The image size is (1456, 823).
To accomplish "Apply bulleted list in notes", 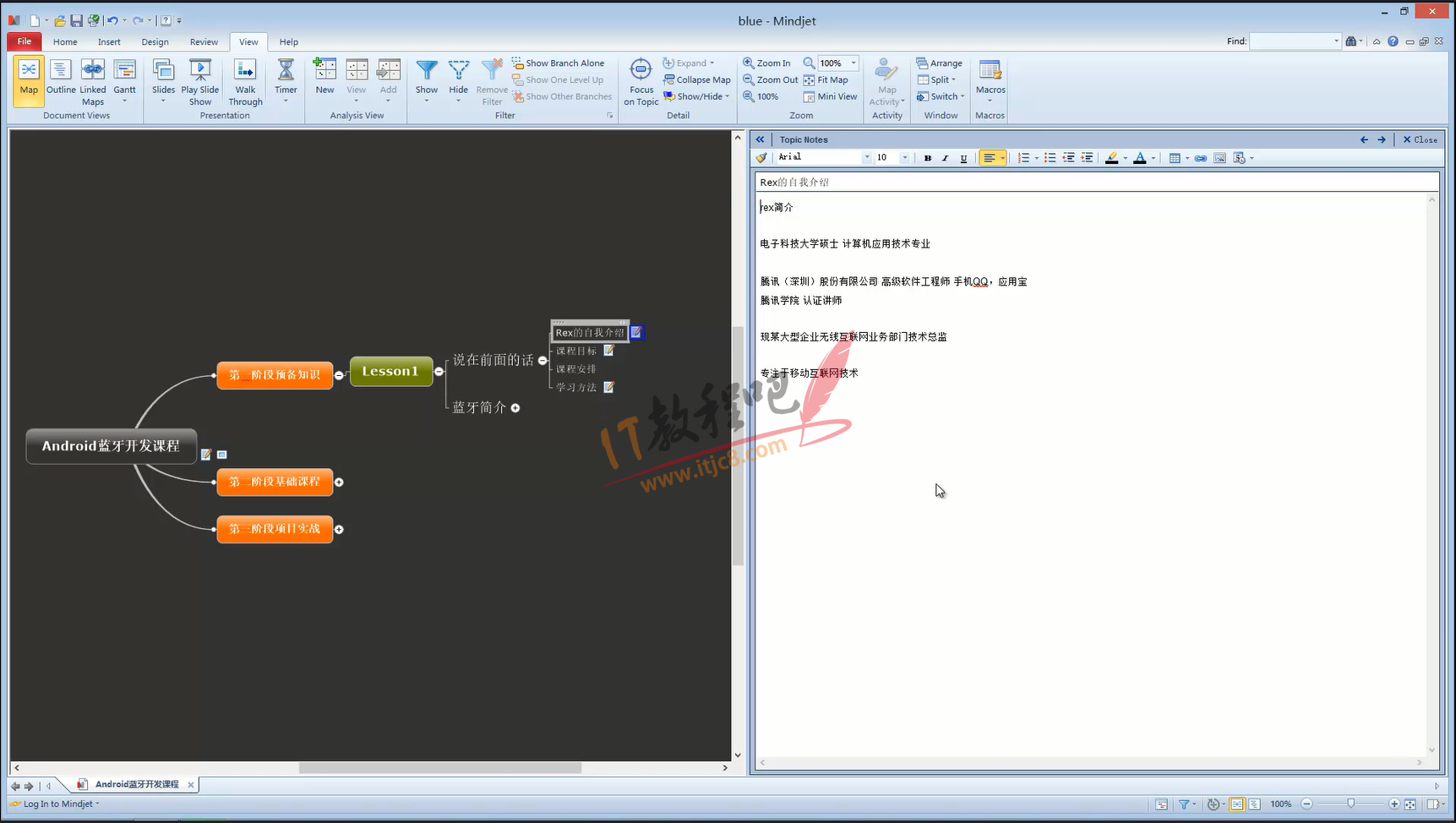I will pos(1050,158).
